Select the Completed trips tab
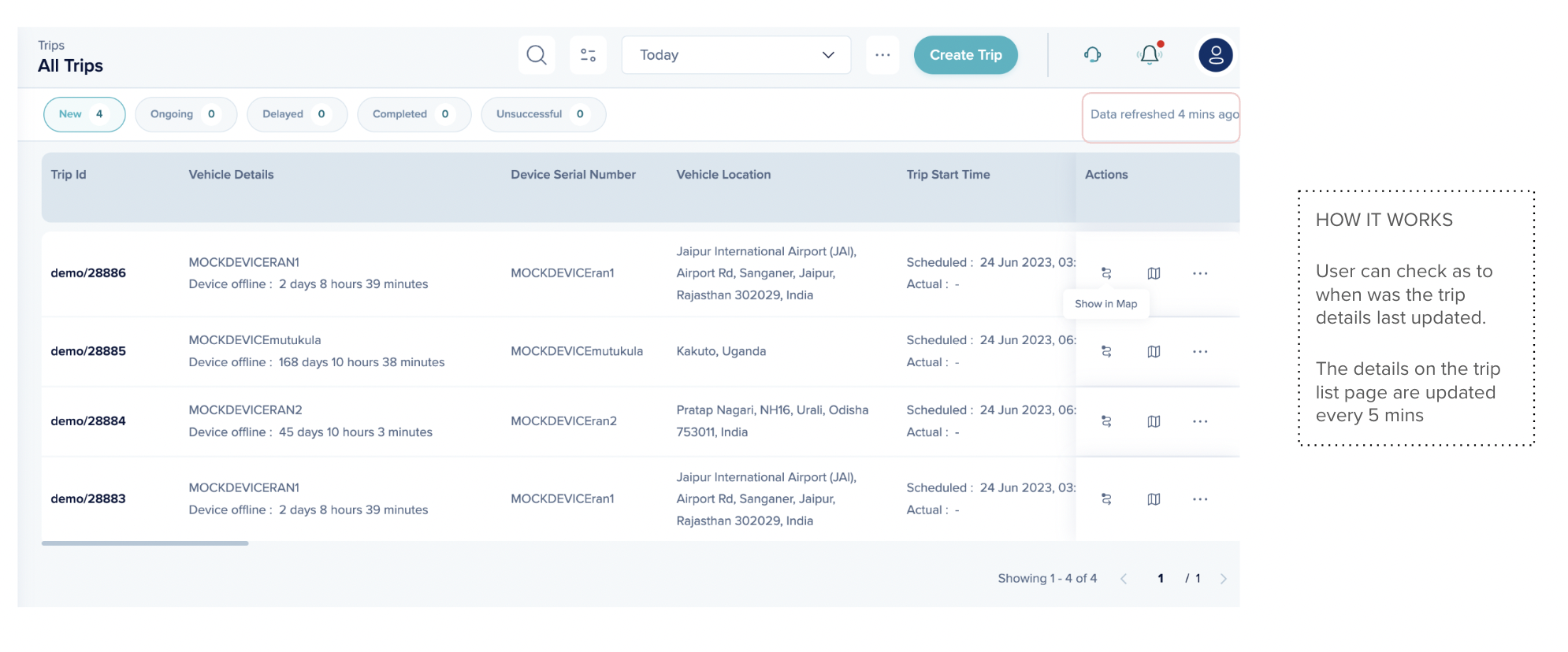 (x=414, y=114)
